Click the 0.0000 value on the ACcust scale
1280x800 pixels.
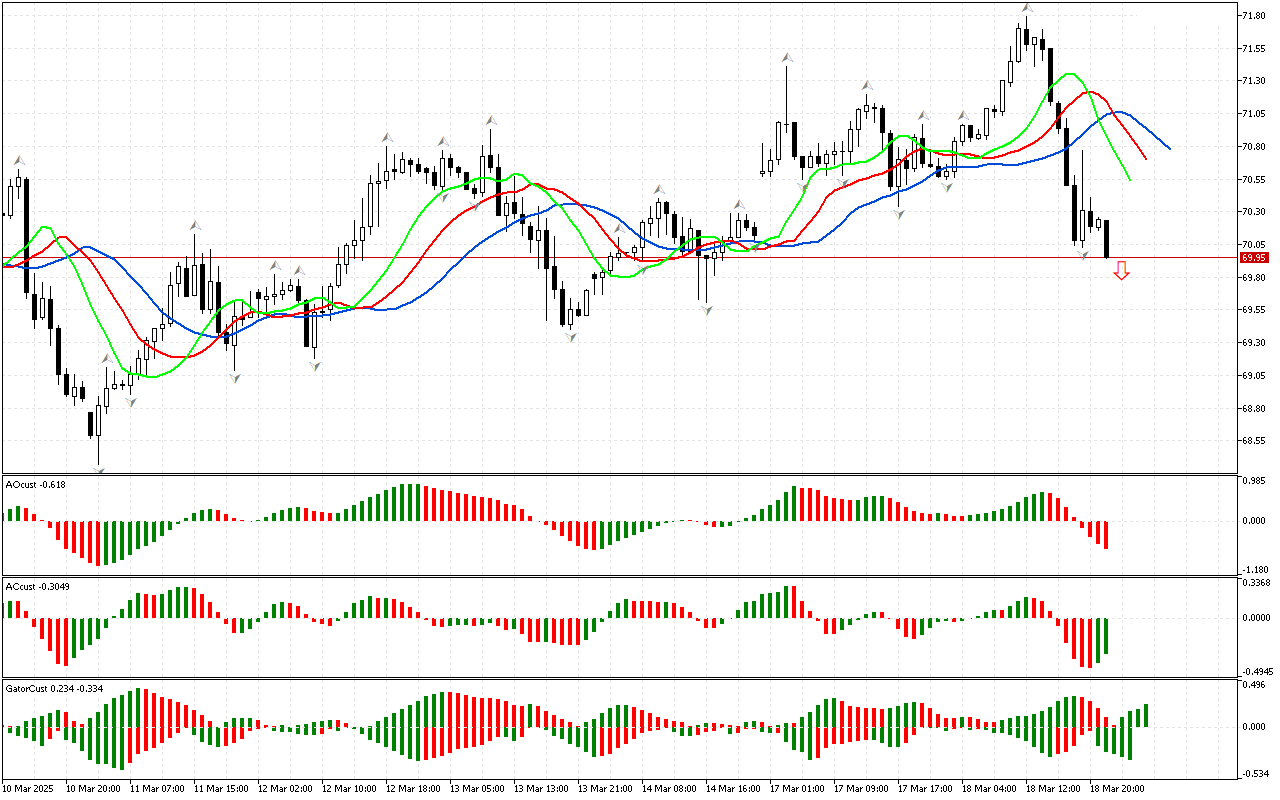(1255, 618)
